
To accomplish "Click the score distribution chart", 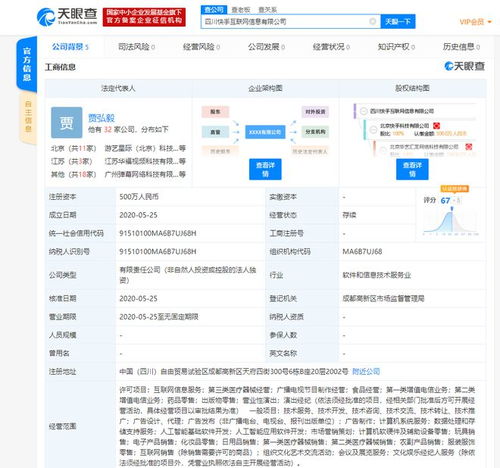I will (451, 222).
